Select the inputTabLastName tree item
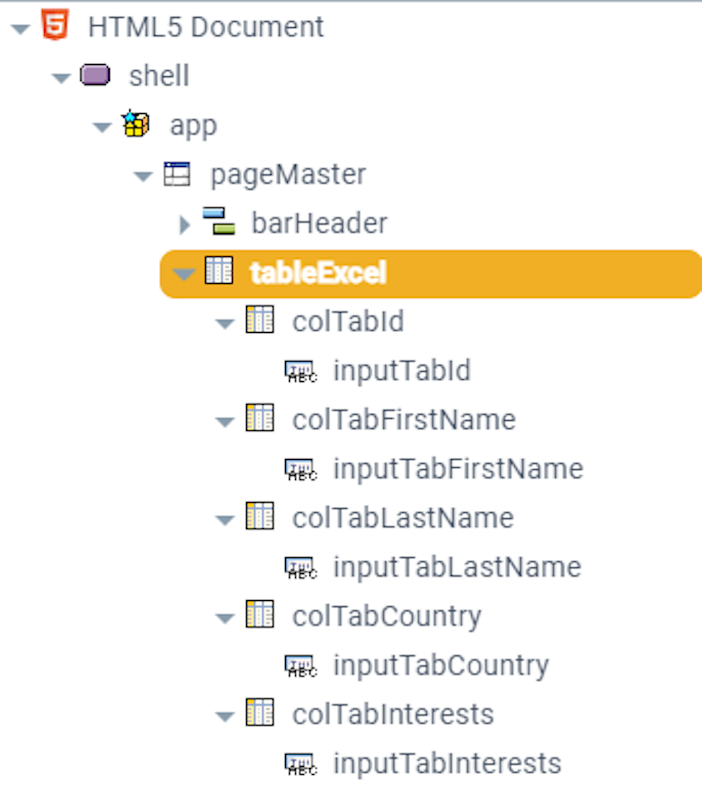Viewport: 702px width, 800px height. (x=456, y=567)
